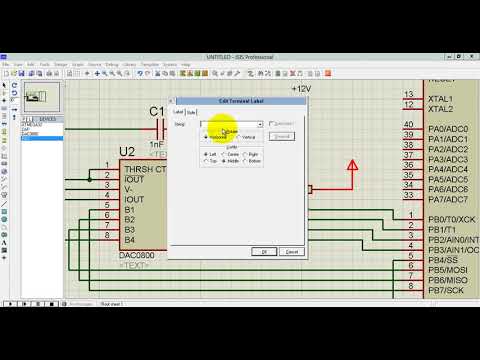Select the Selection arrow tool

point(4,85)
